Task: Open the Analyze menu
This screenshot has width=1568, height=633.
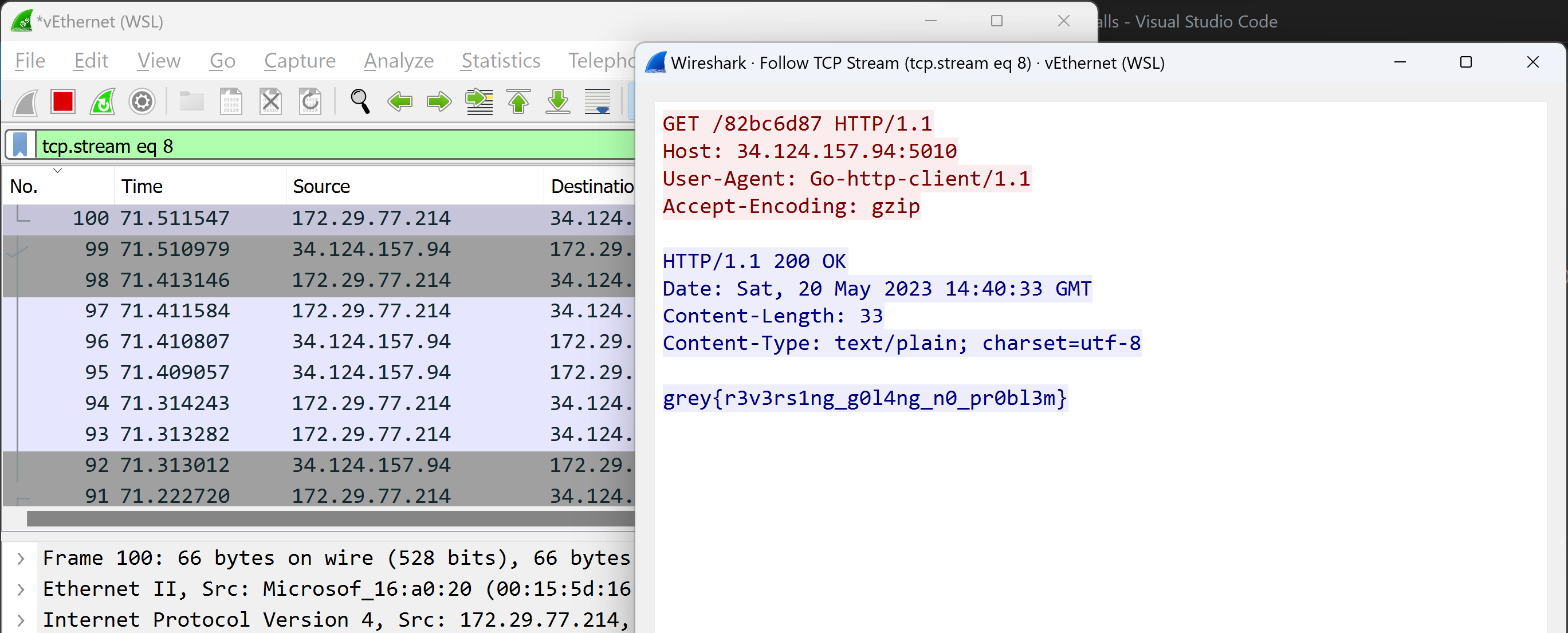Action: 398,61
